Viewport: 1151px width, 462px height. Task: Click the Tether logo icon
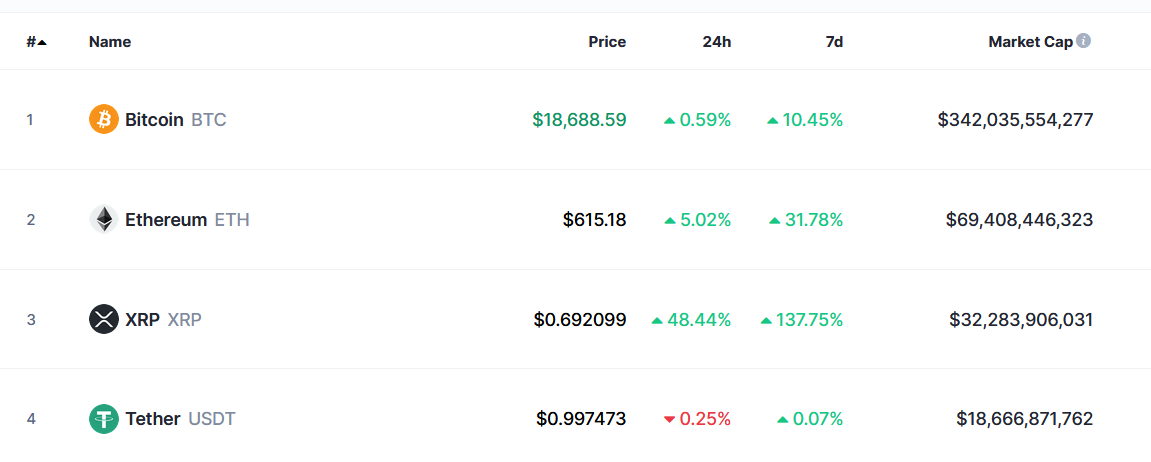[104, 419]
